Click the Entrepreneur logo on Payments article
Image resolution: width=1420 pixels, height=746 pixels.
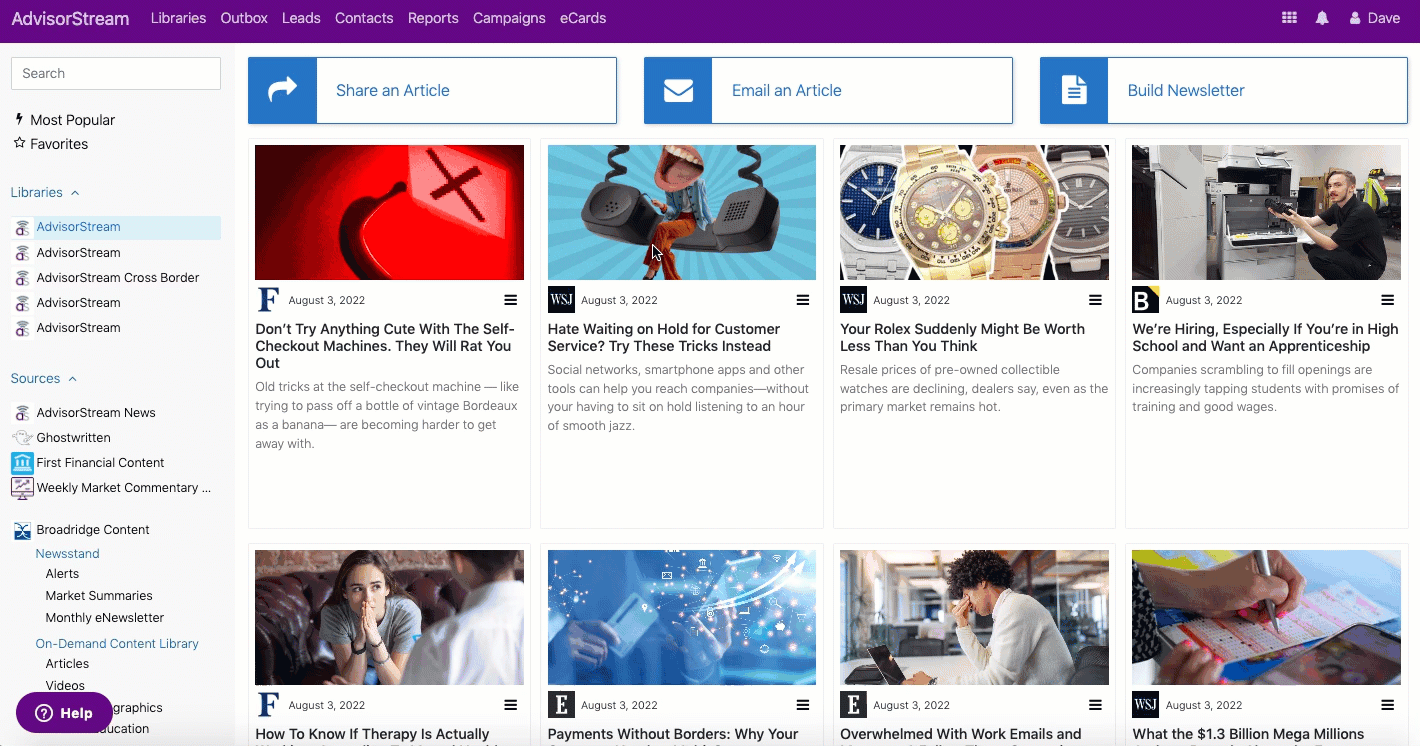tap(561, 705)
